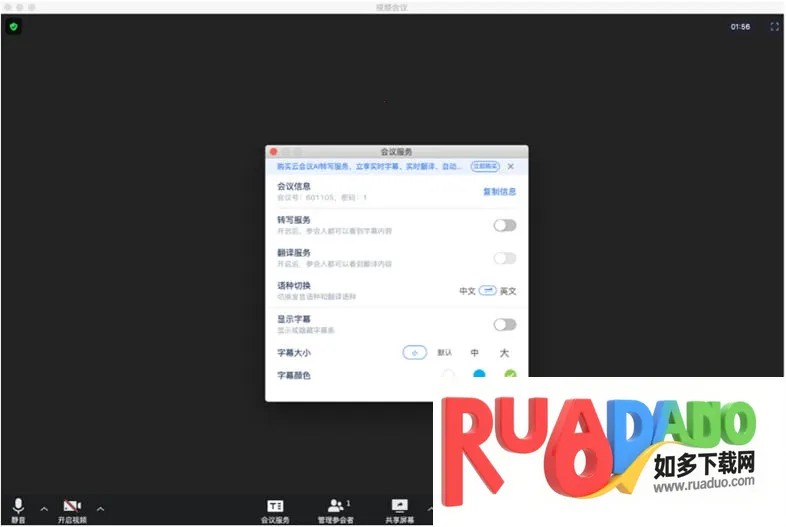786x527 pixels.
Task: Enable the 翻译服务 toggle
Action: [x=505, y=258]
